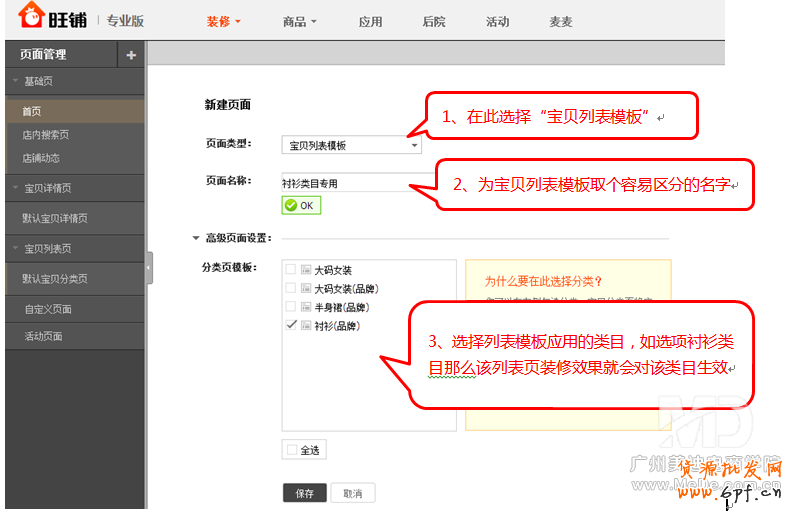
Task: Click the category icon beside 半身裙(品牌)
Action: (x=306, y=307)
